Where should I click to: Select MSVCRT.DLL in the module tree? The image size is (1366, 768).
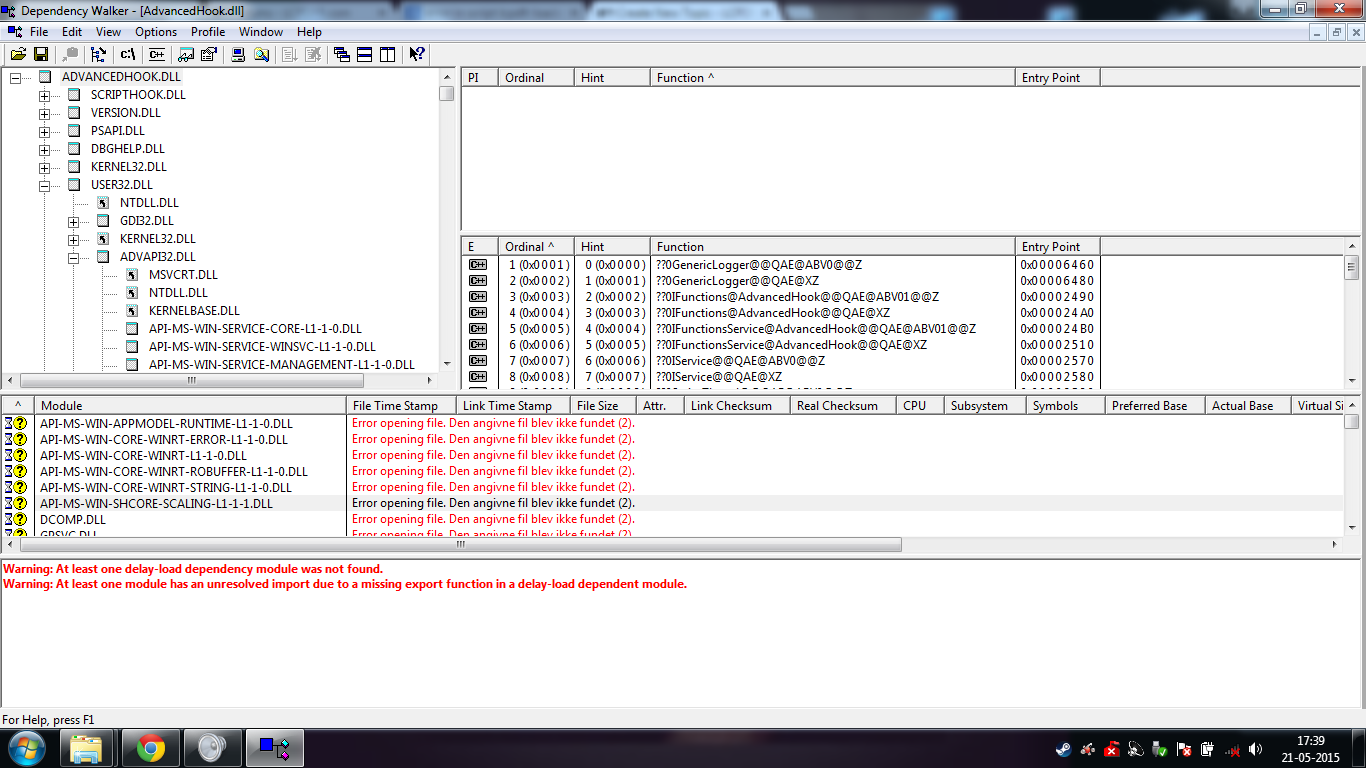pyautogui.click(x=183, y=275)
